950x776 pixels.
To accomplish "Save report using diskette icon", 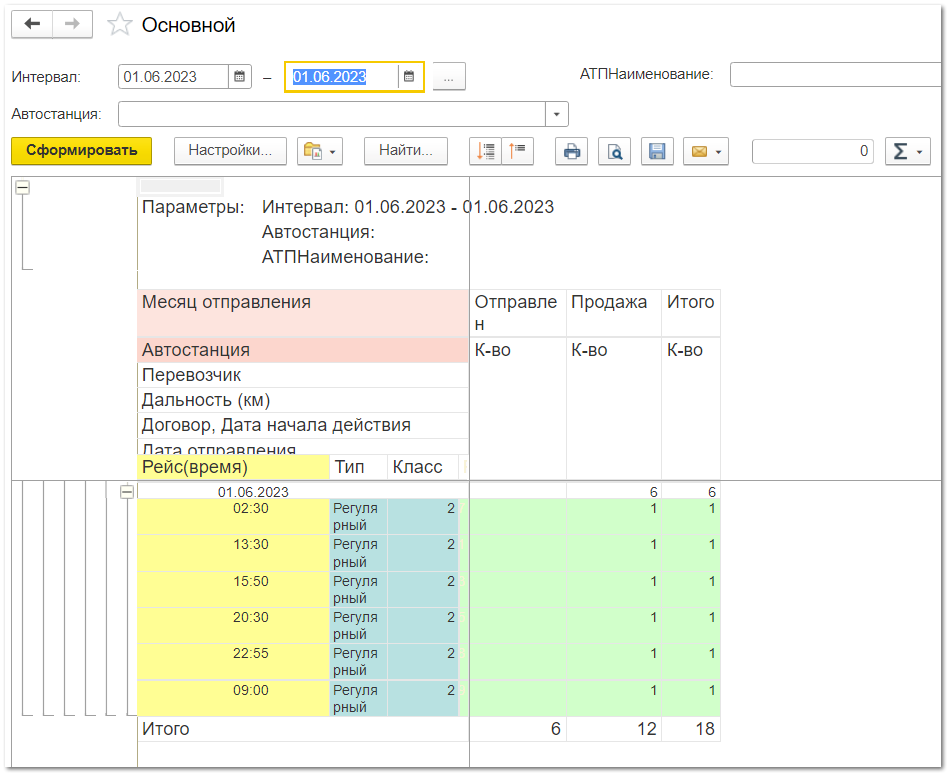I will coord(657,151).
